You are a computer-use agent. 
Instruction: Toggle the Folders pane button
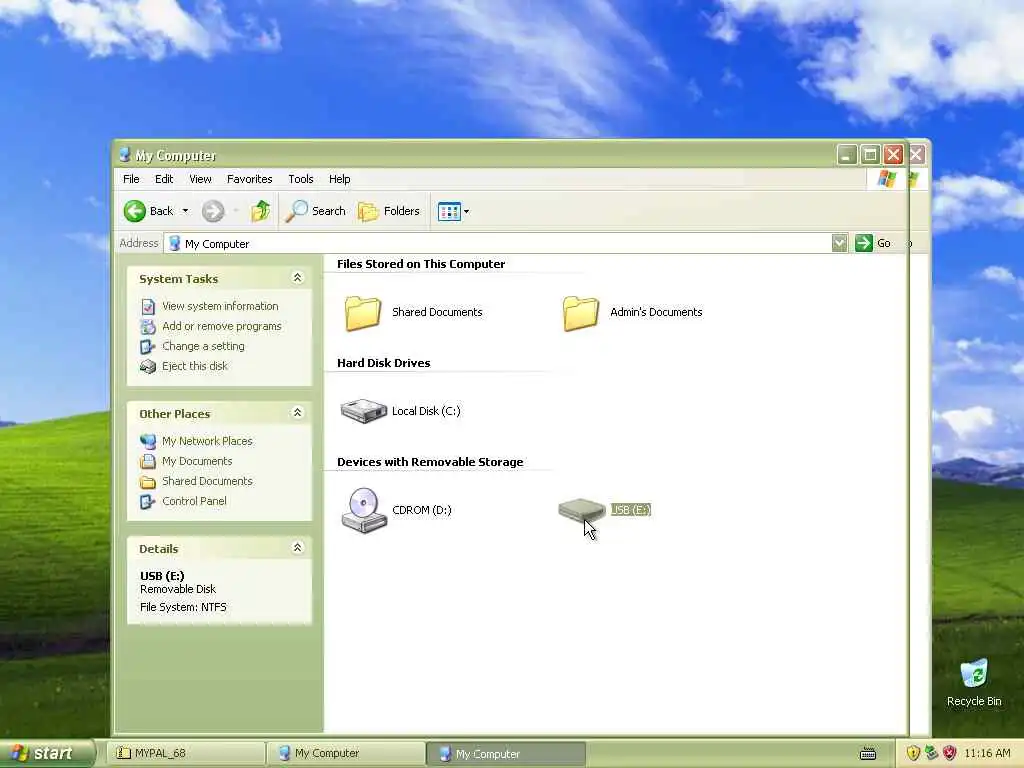(x=389, y=211)
